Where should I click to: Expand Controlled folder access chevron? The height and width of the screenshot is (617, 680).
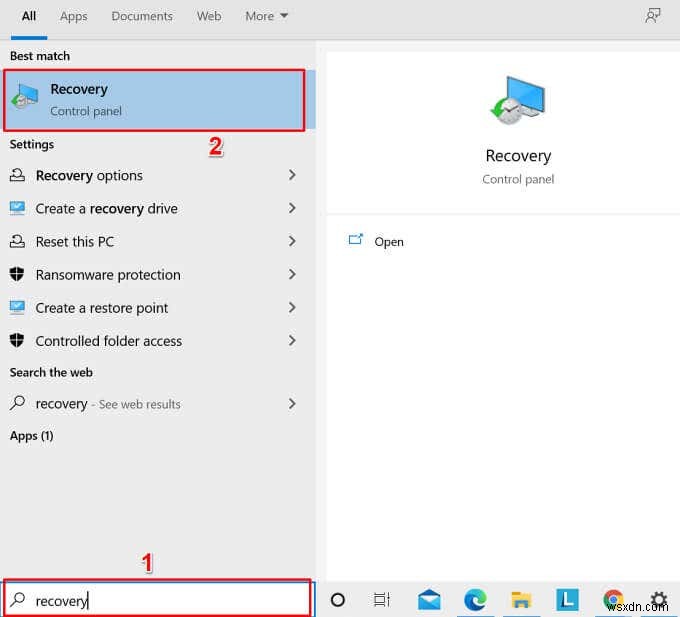pyautogui.click(x=292, y=340)
